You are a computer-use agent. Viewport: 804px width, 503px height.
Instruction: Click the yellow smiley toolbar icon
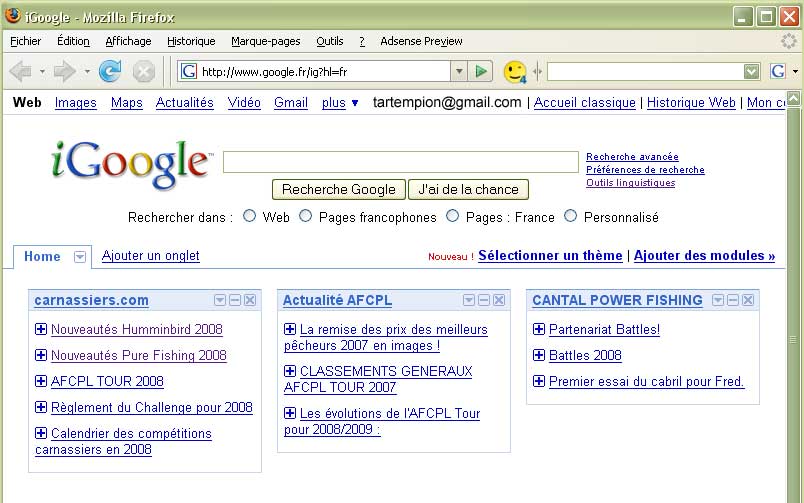(x=515, y=72)
